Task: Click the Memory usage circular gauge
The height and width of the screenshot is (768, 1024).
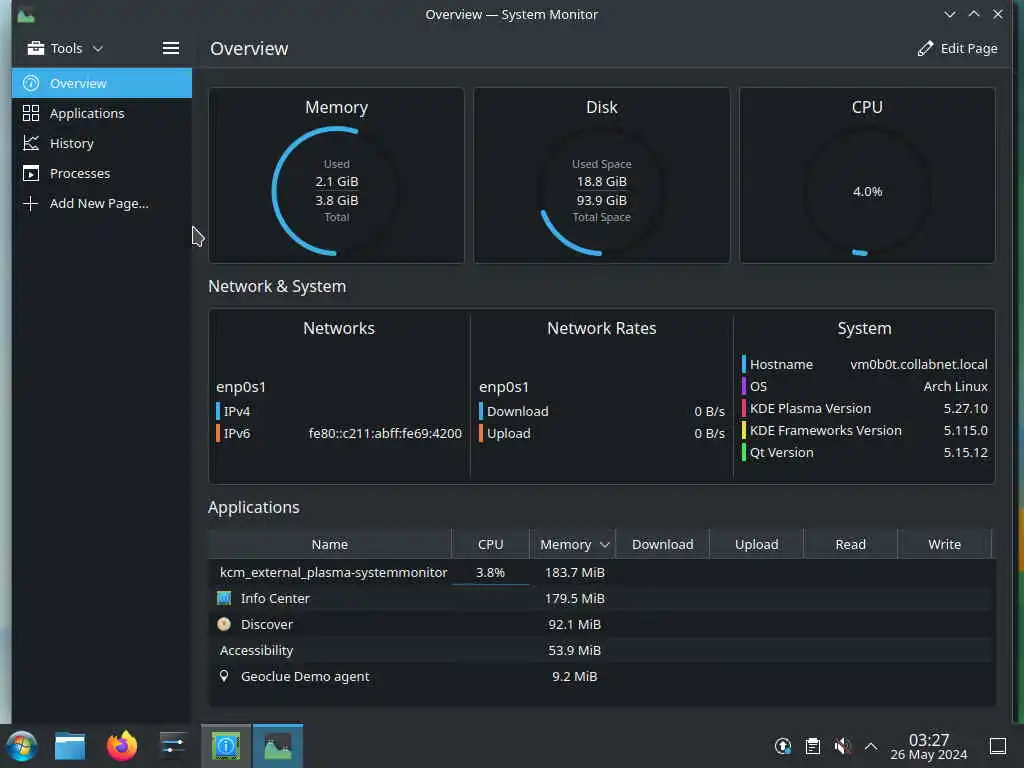Action: point(336,191)
